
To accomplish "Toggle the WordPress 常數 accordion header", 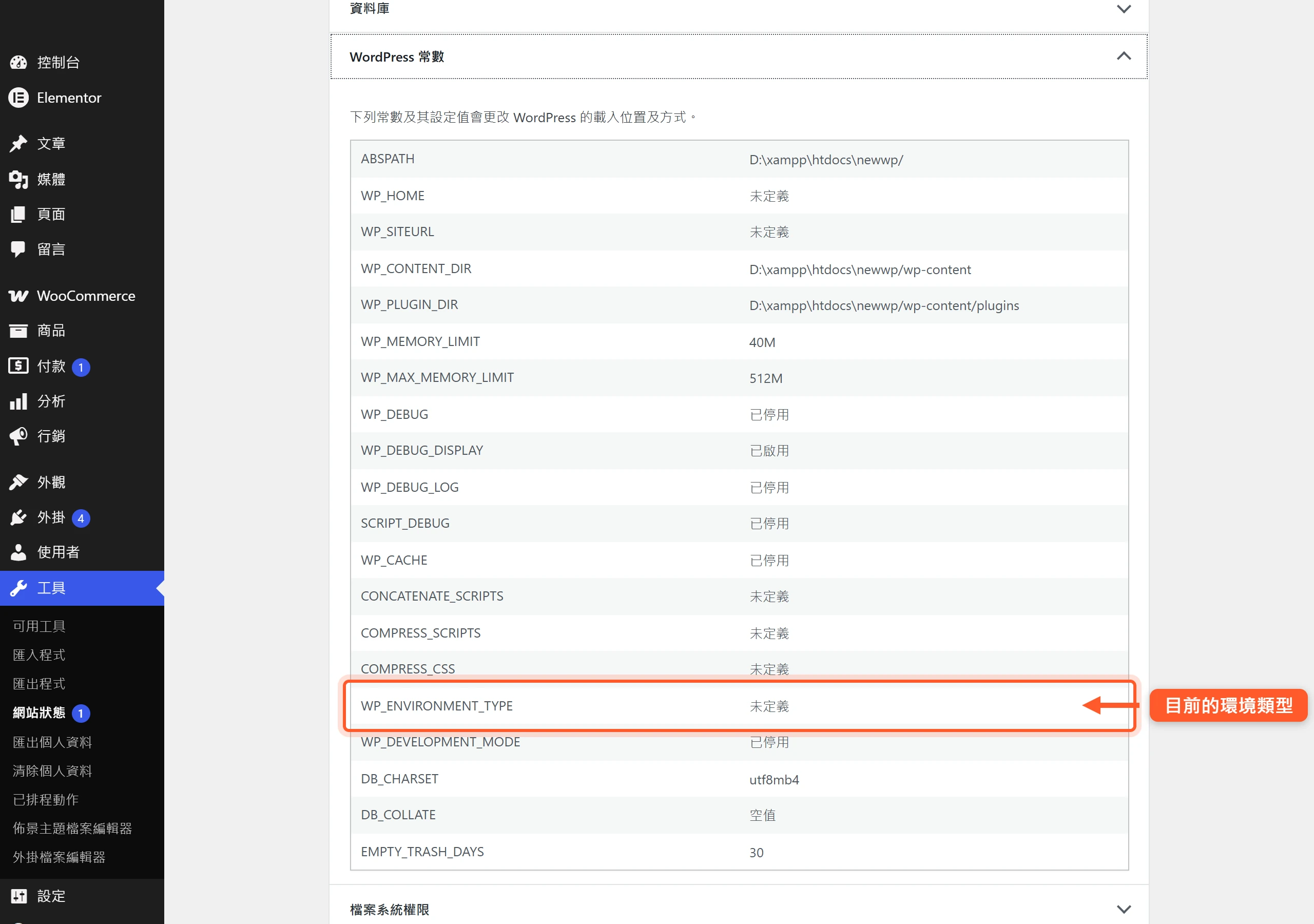I will (739, 56).
